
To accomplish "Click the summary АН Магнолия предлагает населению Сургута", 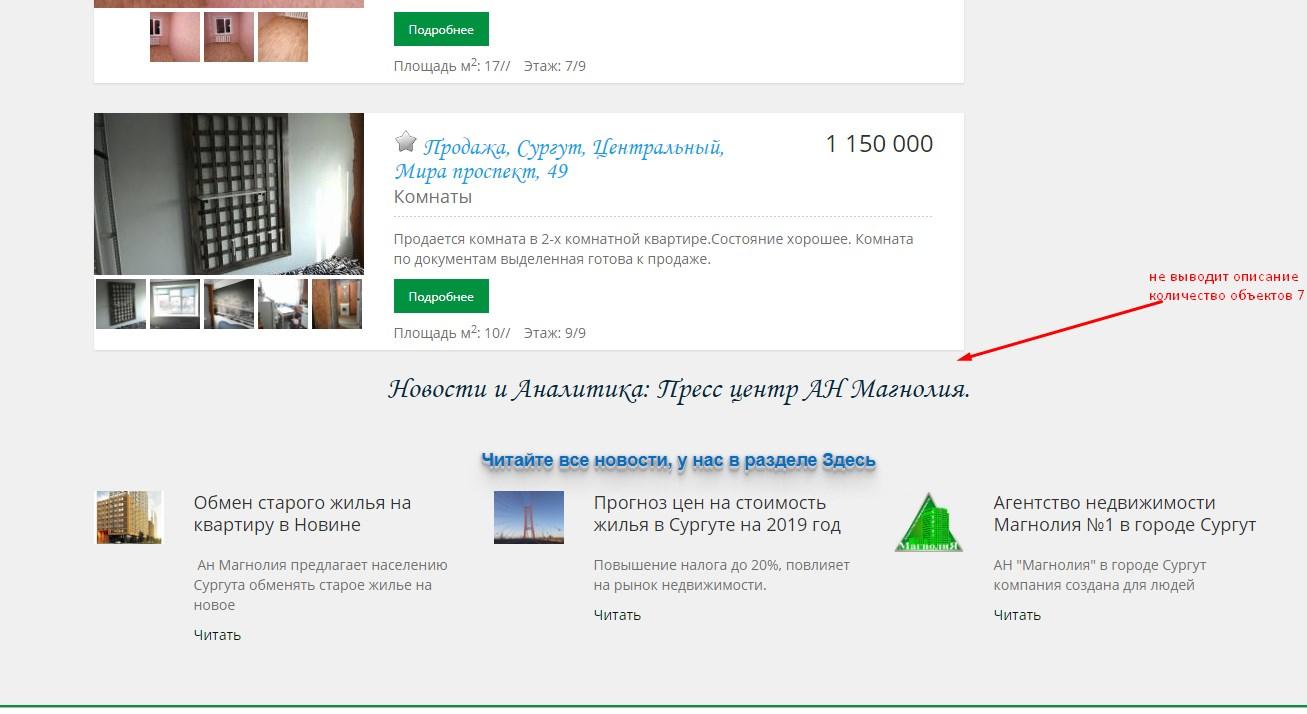I will point(321,585).
